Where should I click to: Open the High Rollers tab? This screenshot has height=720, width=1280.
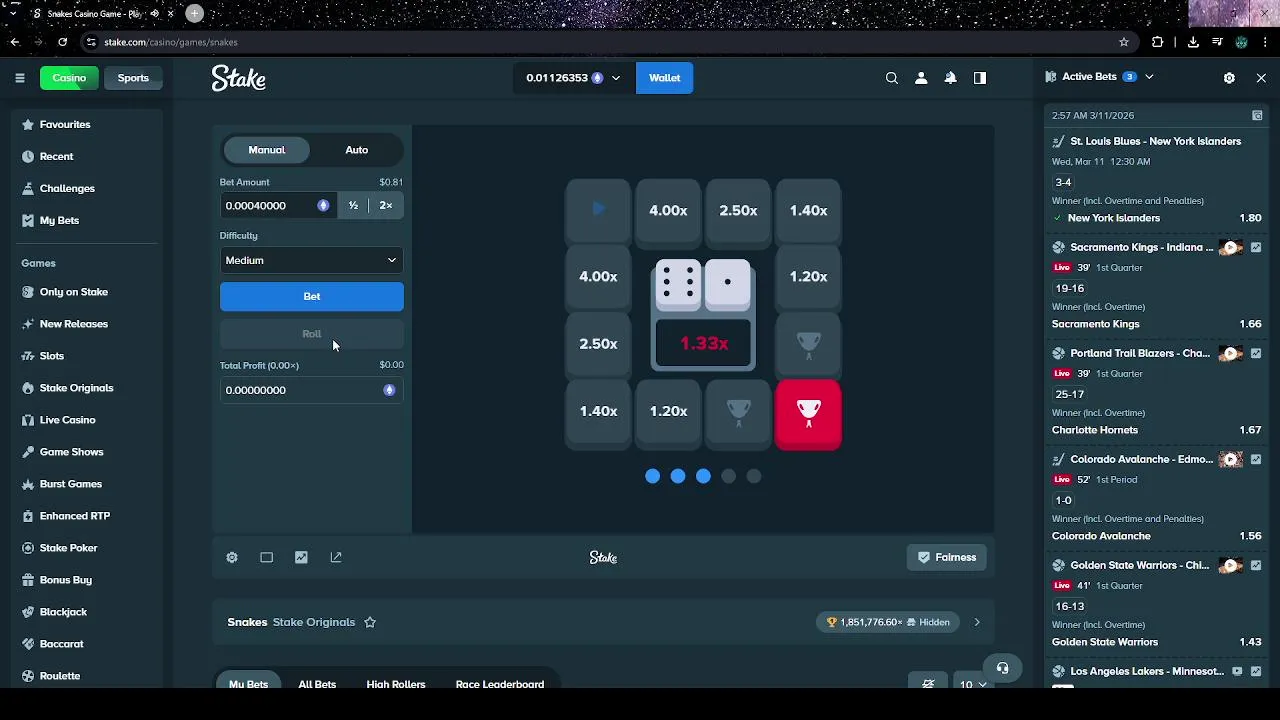396,684
